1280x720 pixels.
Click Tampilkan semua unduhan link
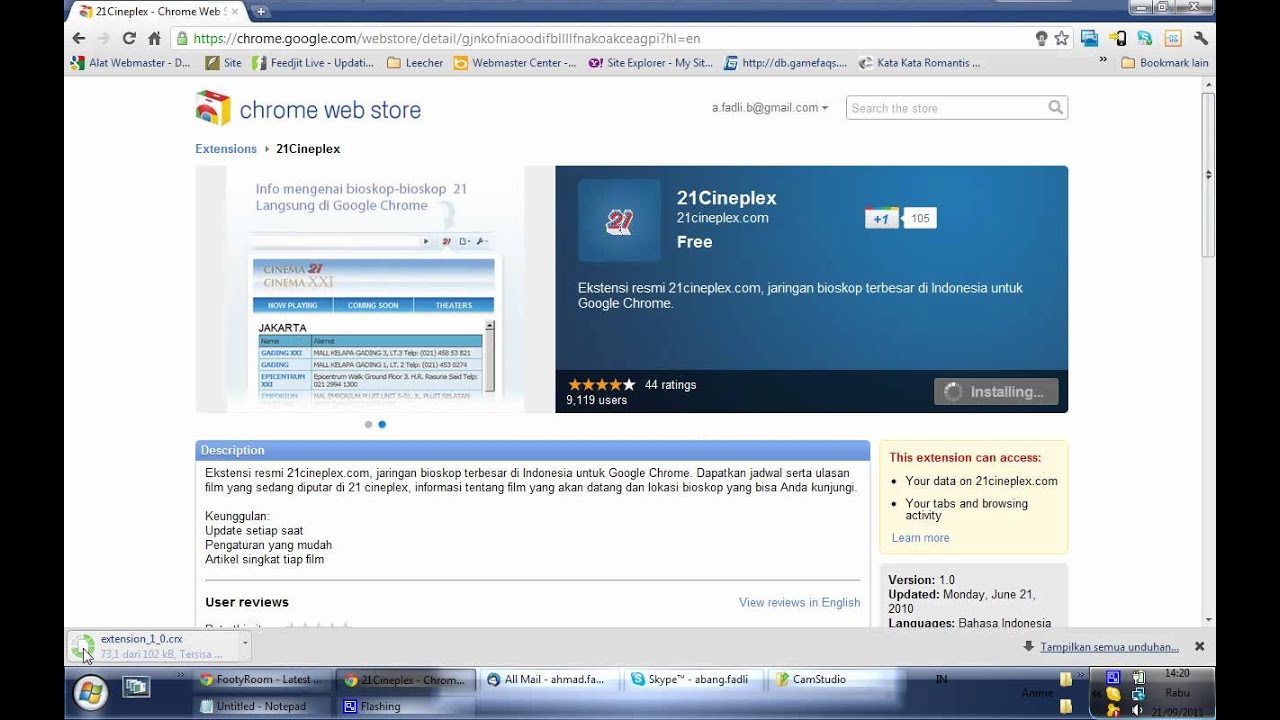[x=1109, y=647]
